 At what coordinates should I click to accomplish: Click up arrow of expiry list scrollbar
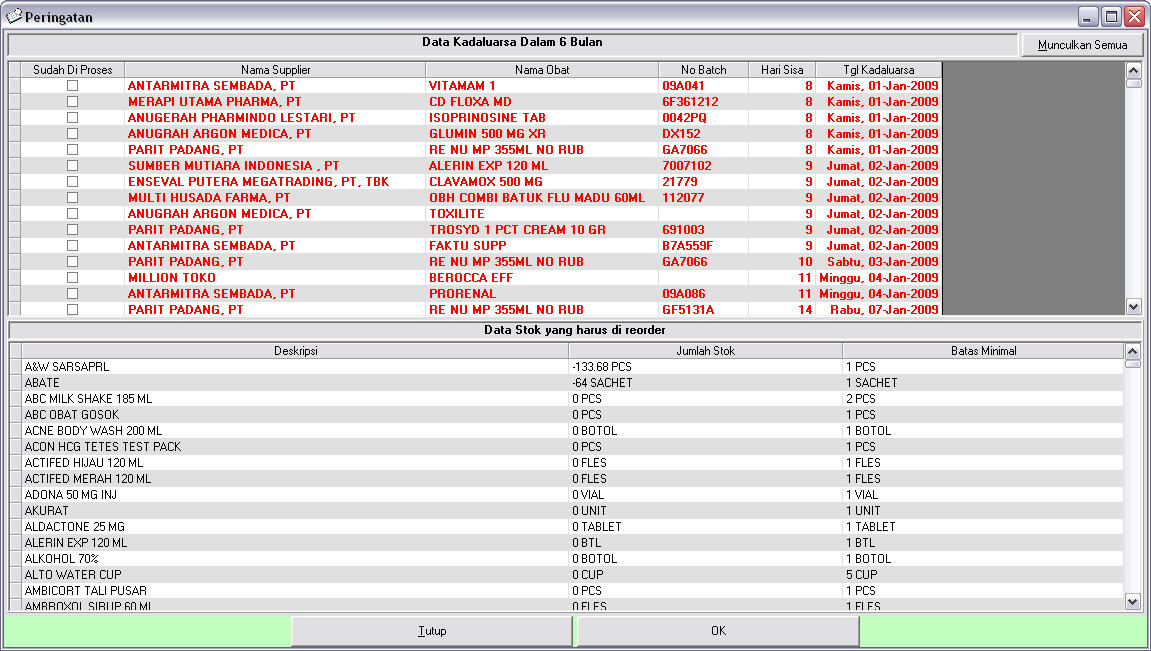click(x=1133, y=70)
